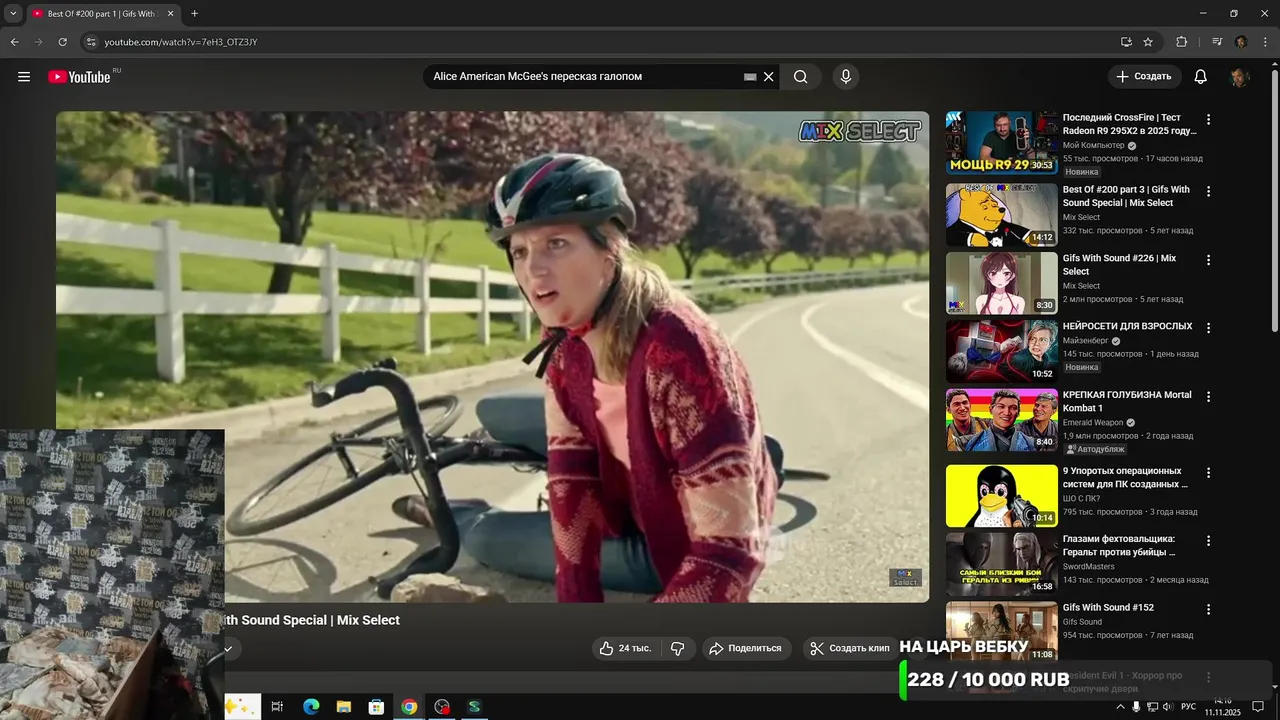Open the YouTube guide hamburger menu
1280x720 pixels.
click(24, 77)
